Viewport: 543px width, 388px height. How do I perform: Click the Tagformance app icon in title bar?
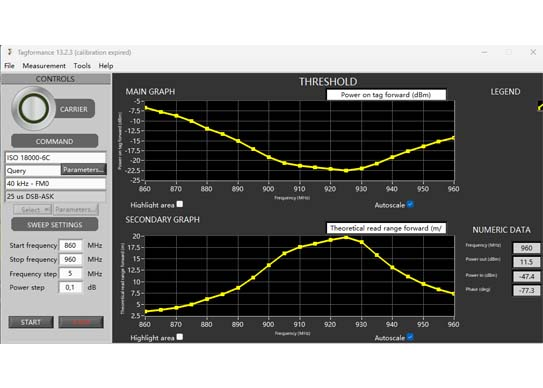tap(10, 52)
